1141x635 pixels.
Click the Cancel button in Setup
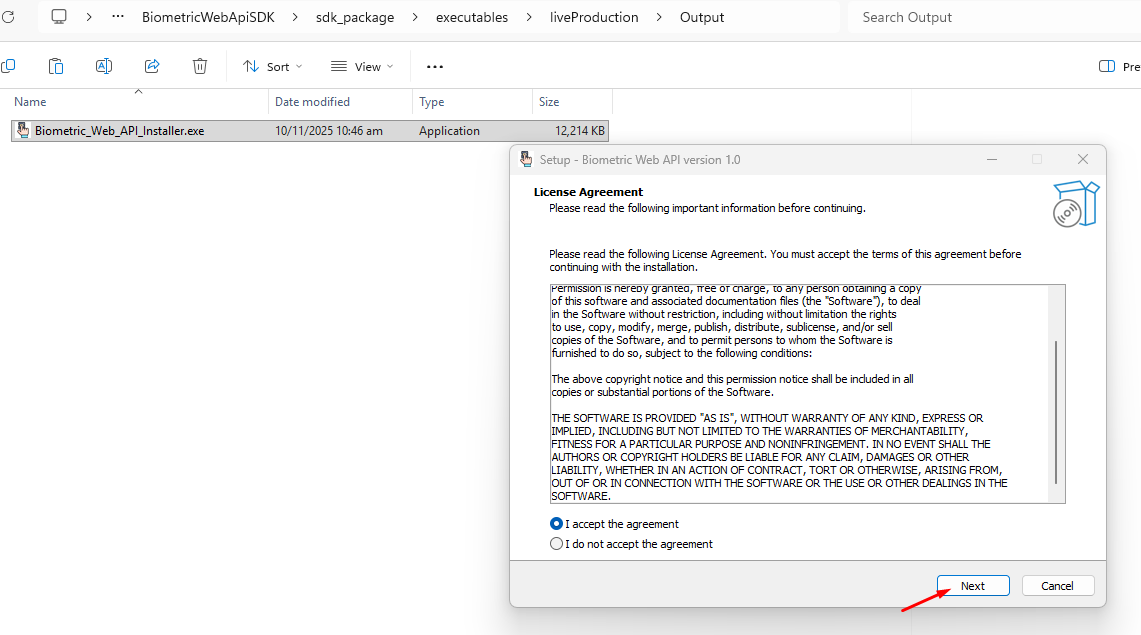click(x=1057, y=586)
